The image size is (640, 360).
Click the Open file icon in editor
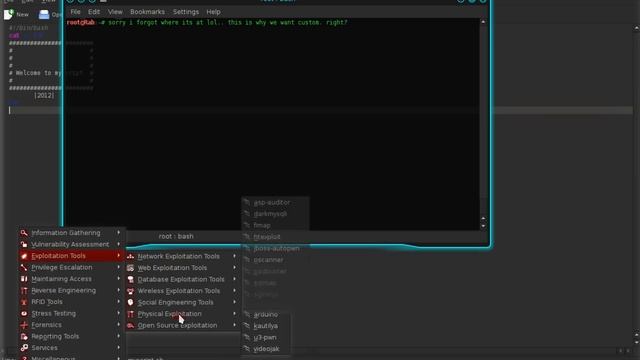44,14
